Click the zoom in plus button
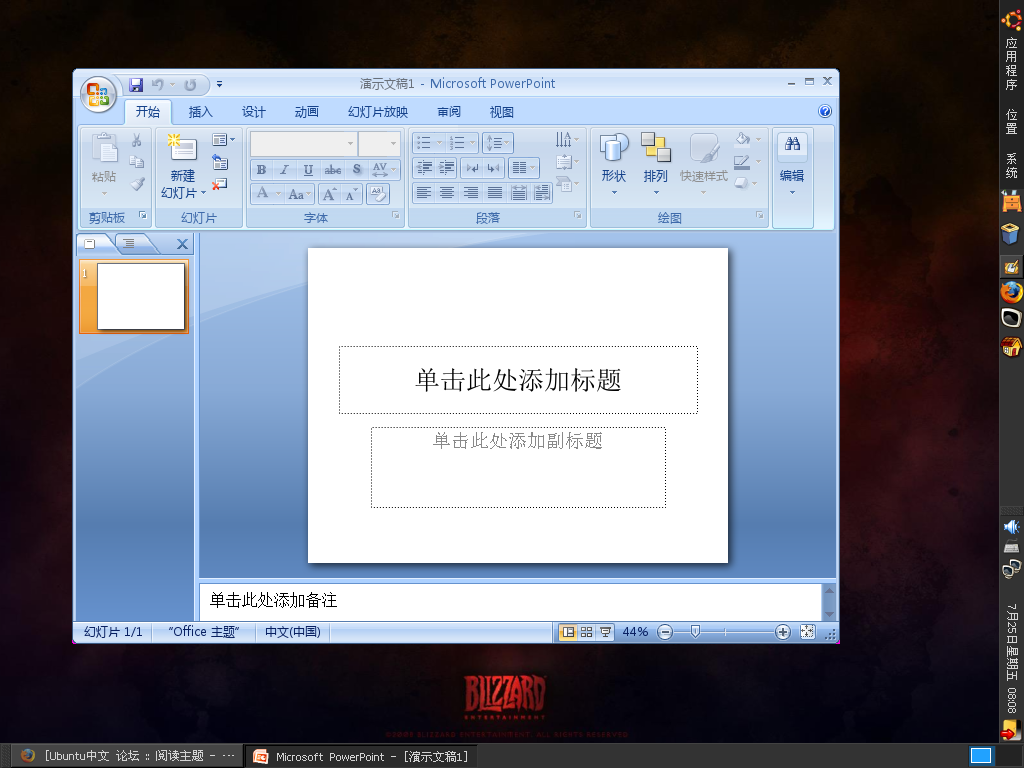This screenshot has width=1024, height=768. (x=783, y=632)
